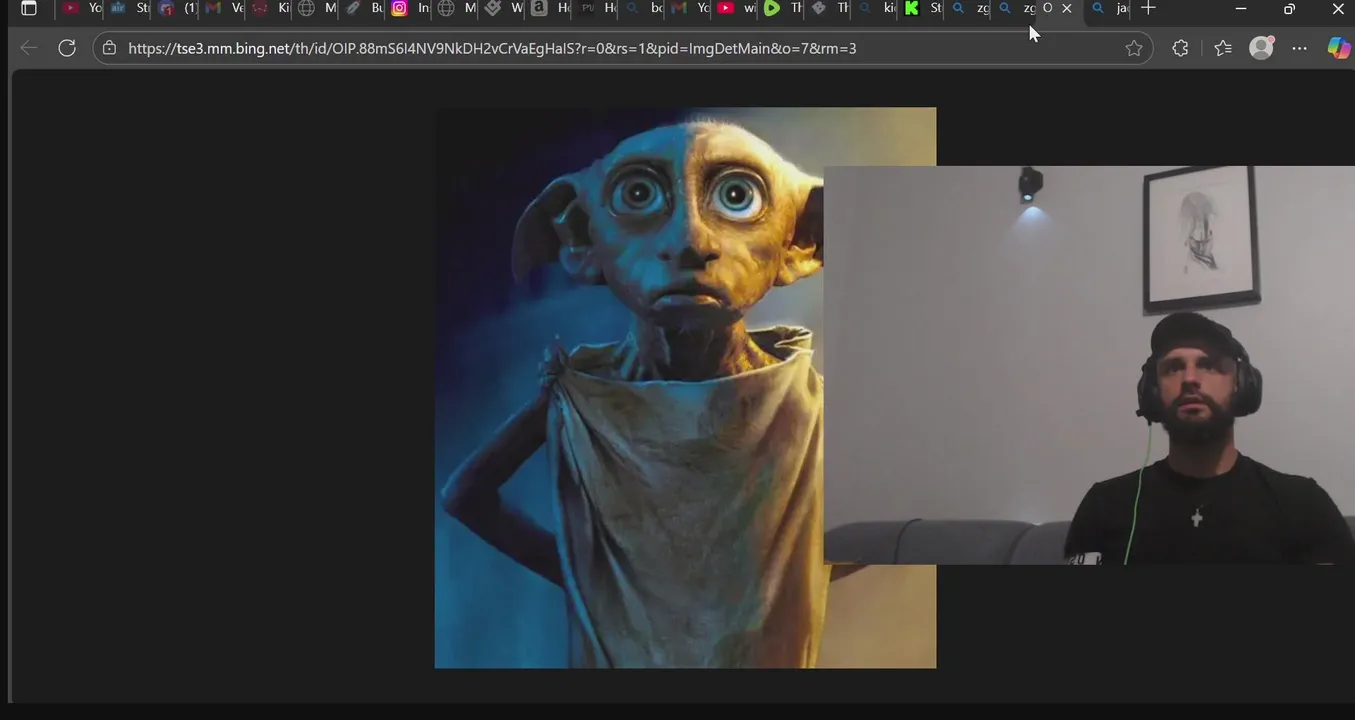Viewport: 1355px width, 720px height.
Task: Open the Instagram 'In' tab
Action: coord(411,8)
